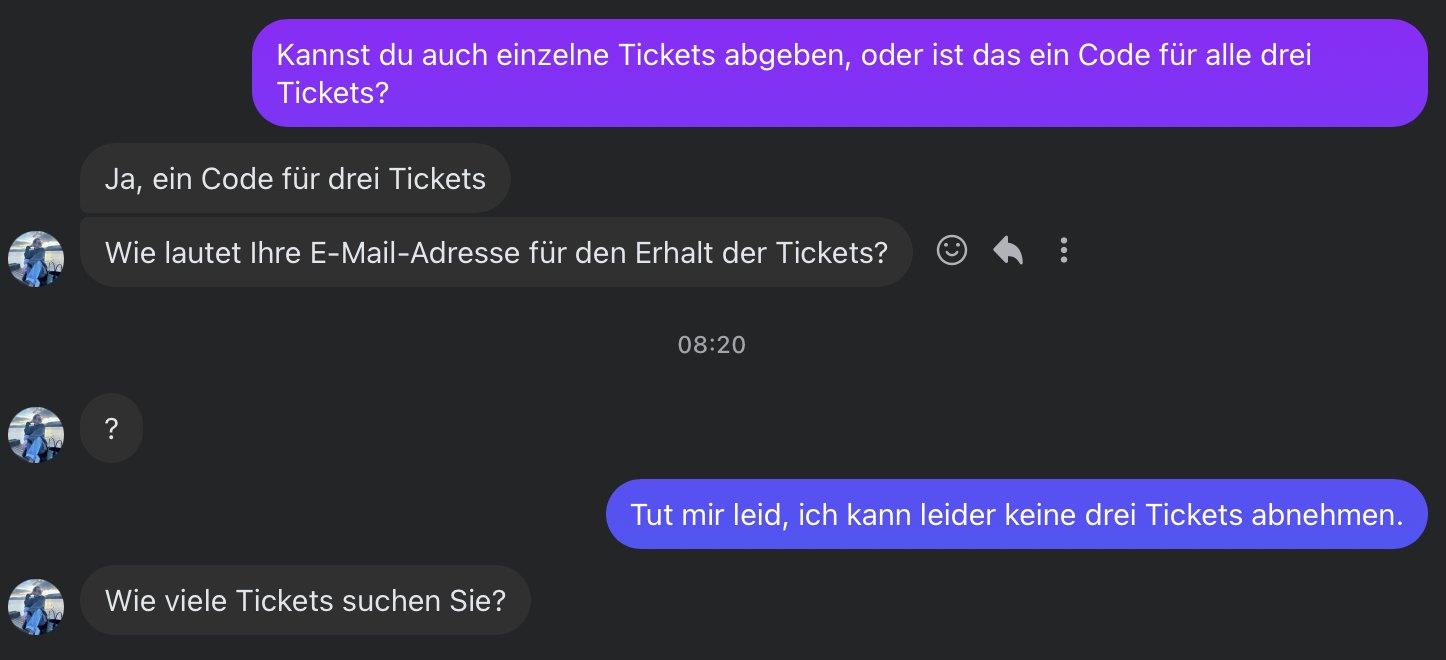The height and width of the screenshot is (660, 1446).
Task: Select the 'Ja, ein Code für drei Tickets' message
Action: tap(295, 178)
